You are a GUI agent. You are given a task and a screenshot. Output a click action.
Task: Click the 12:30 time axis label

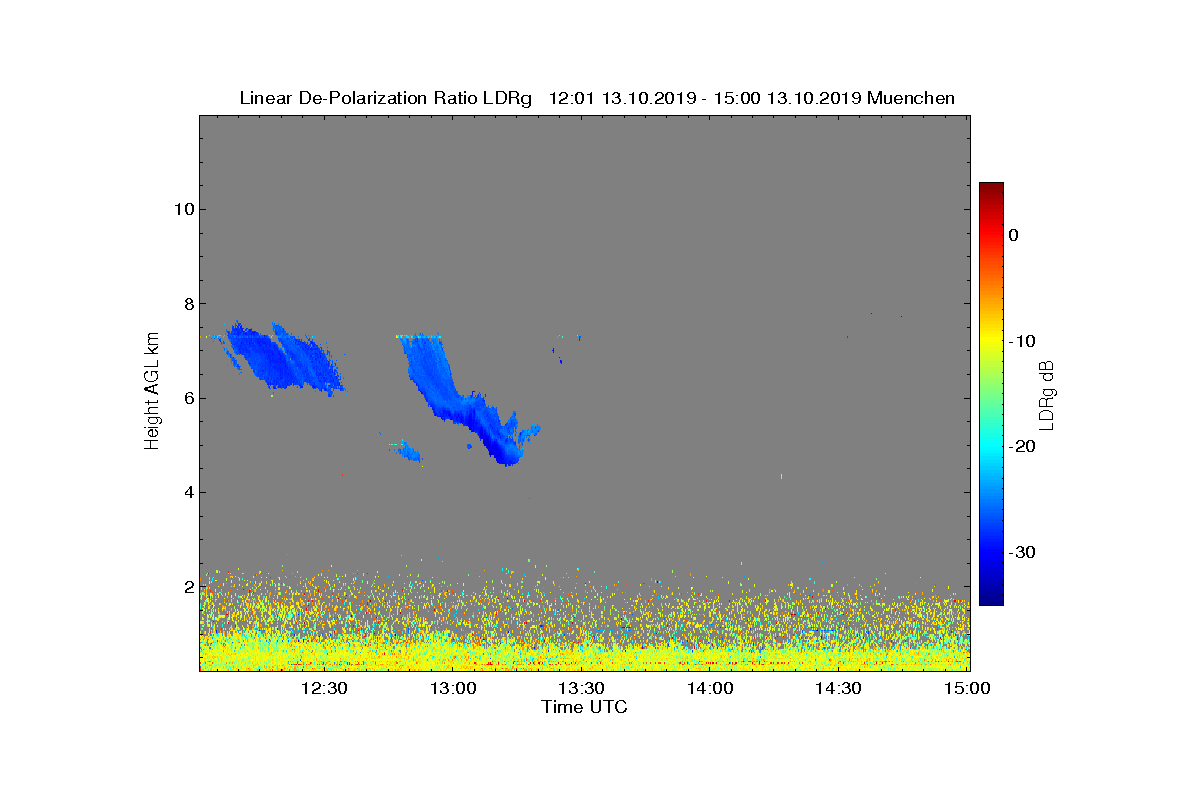[323, 688]
